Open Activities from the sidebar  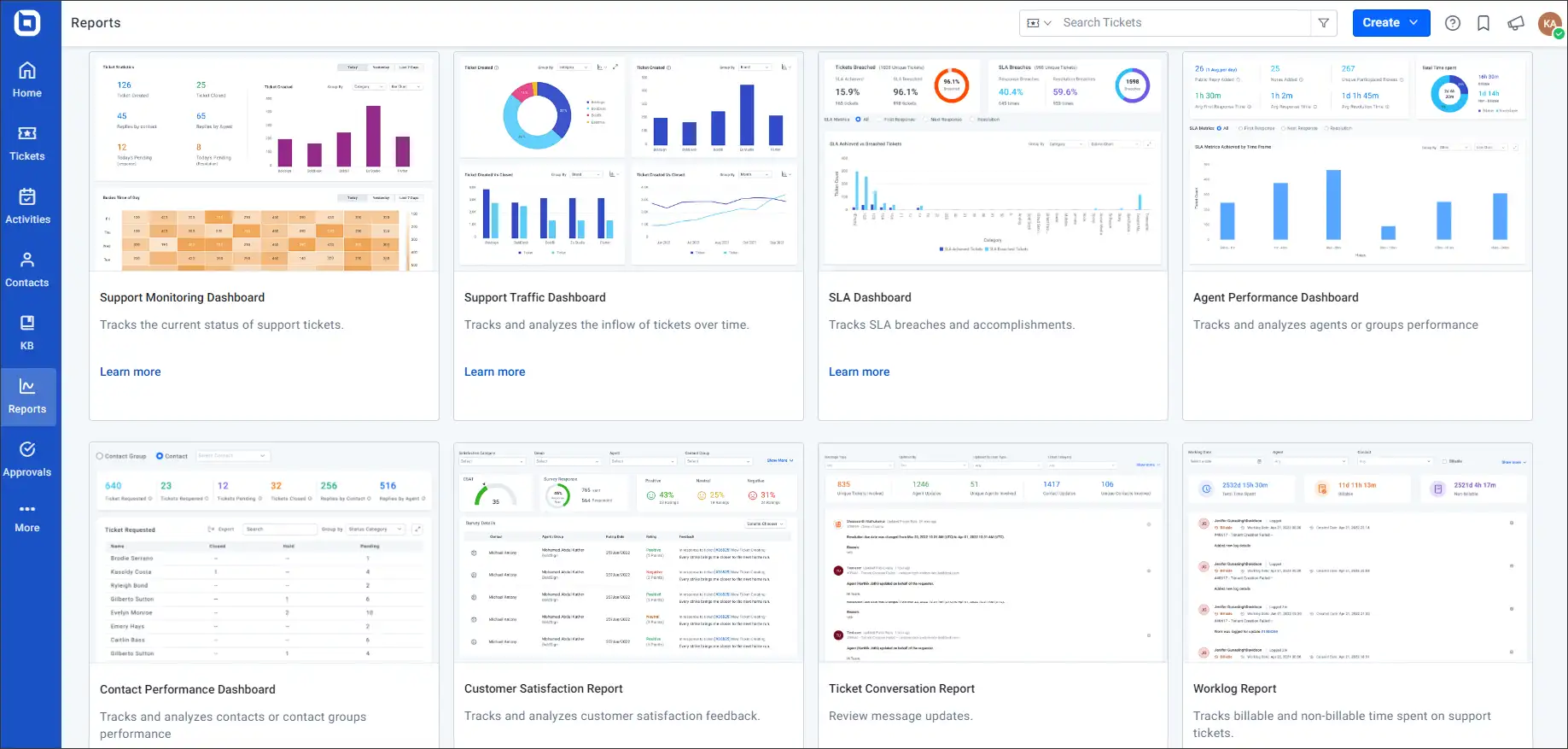27,207
